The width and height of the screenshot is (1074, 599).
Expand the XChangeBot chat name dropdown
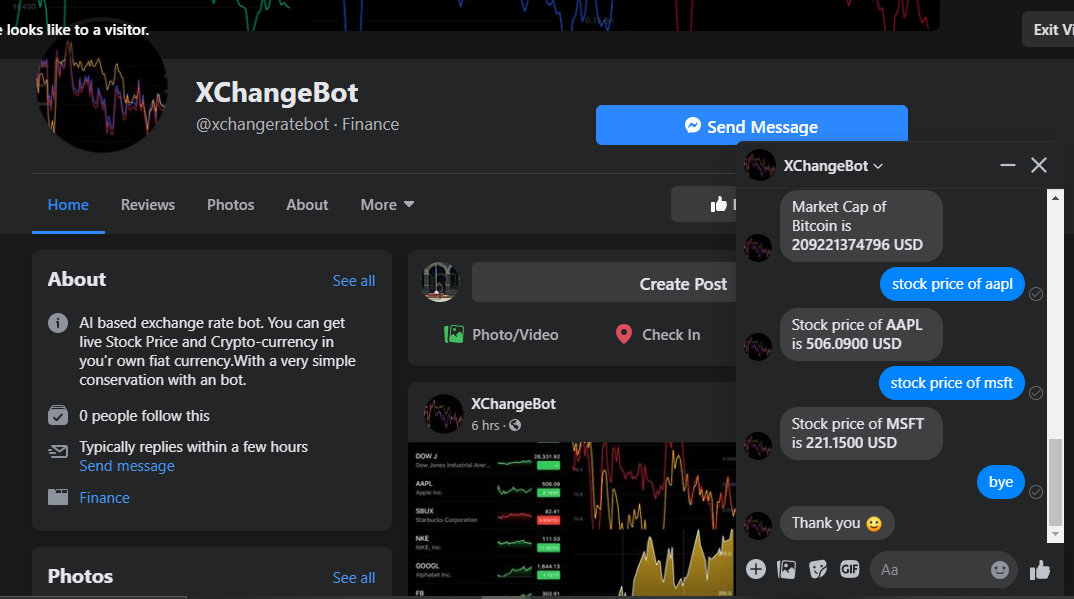tap(878, 166)
